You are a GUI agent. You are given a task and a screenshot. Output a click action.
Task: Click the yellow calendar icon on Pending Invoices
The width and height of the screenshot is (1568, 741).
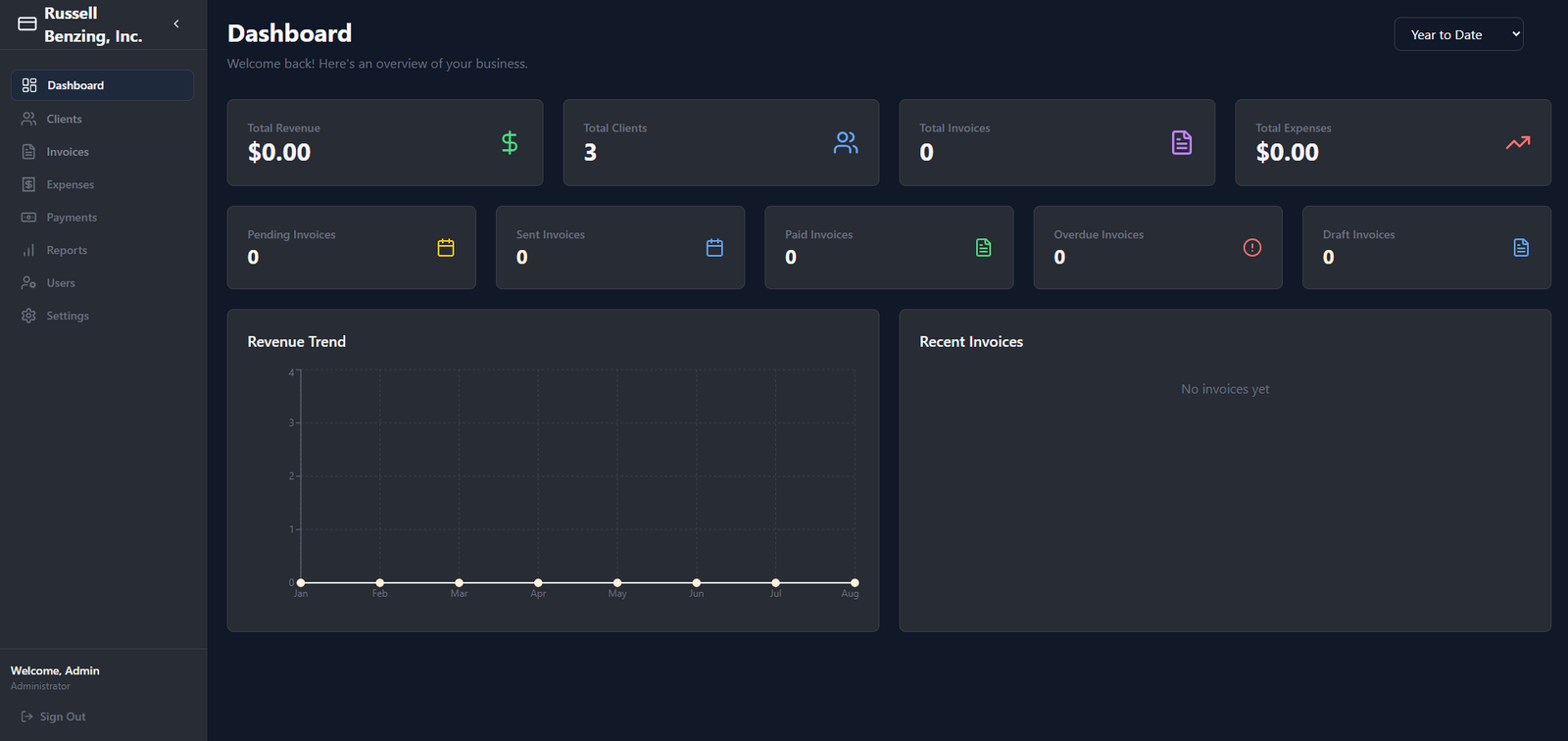(x=446, y=248)
